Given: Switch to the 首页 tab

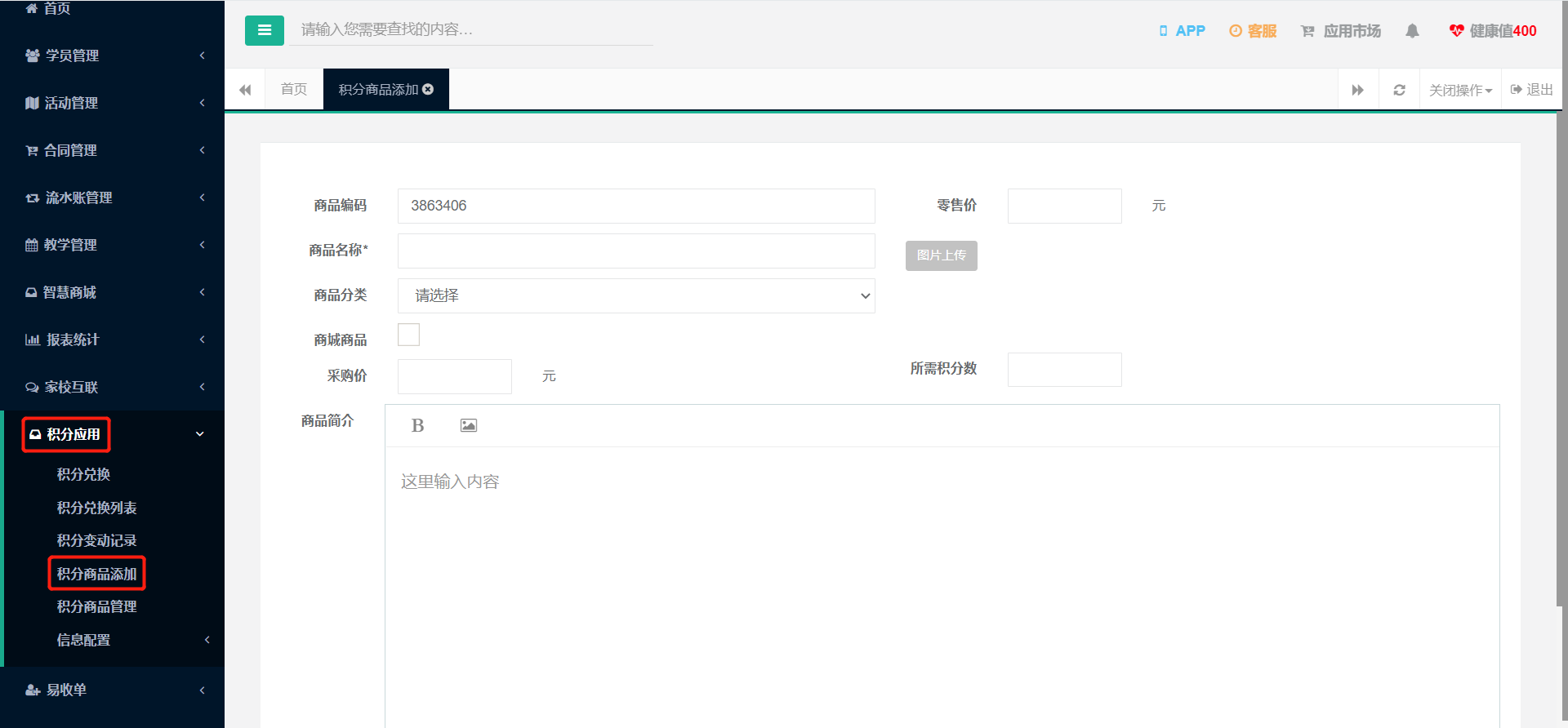Looking at the screenshot, I should pos(294,89).
